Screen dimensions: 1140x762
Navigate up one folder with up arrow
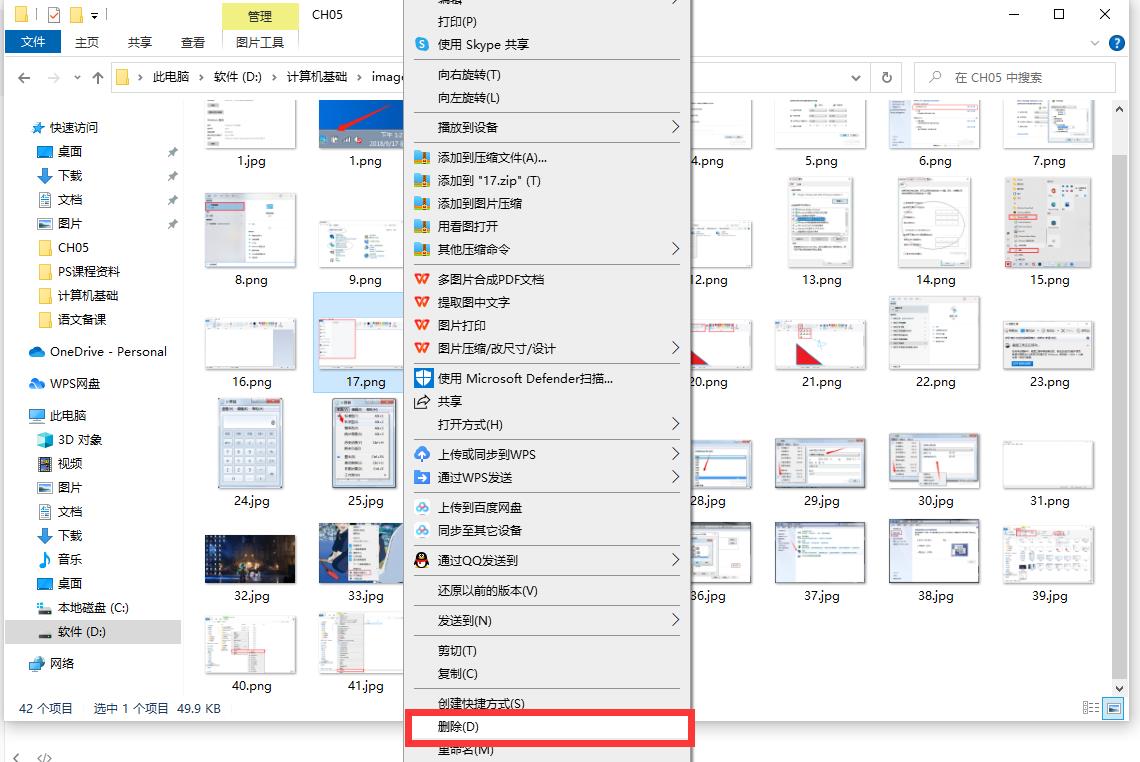tap(98, 77)
